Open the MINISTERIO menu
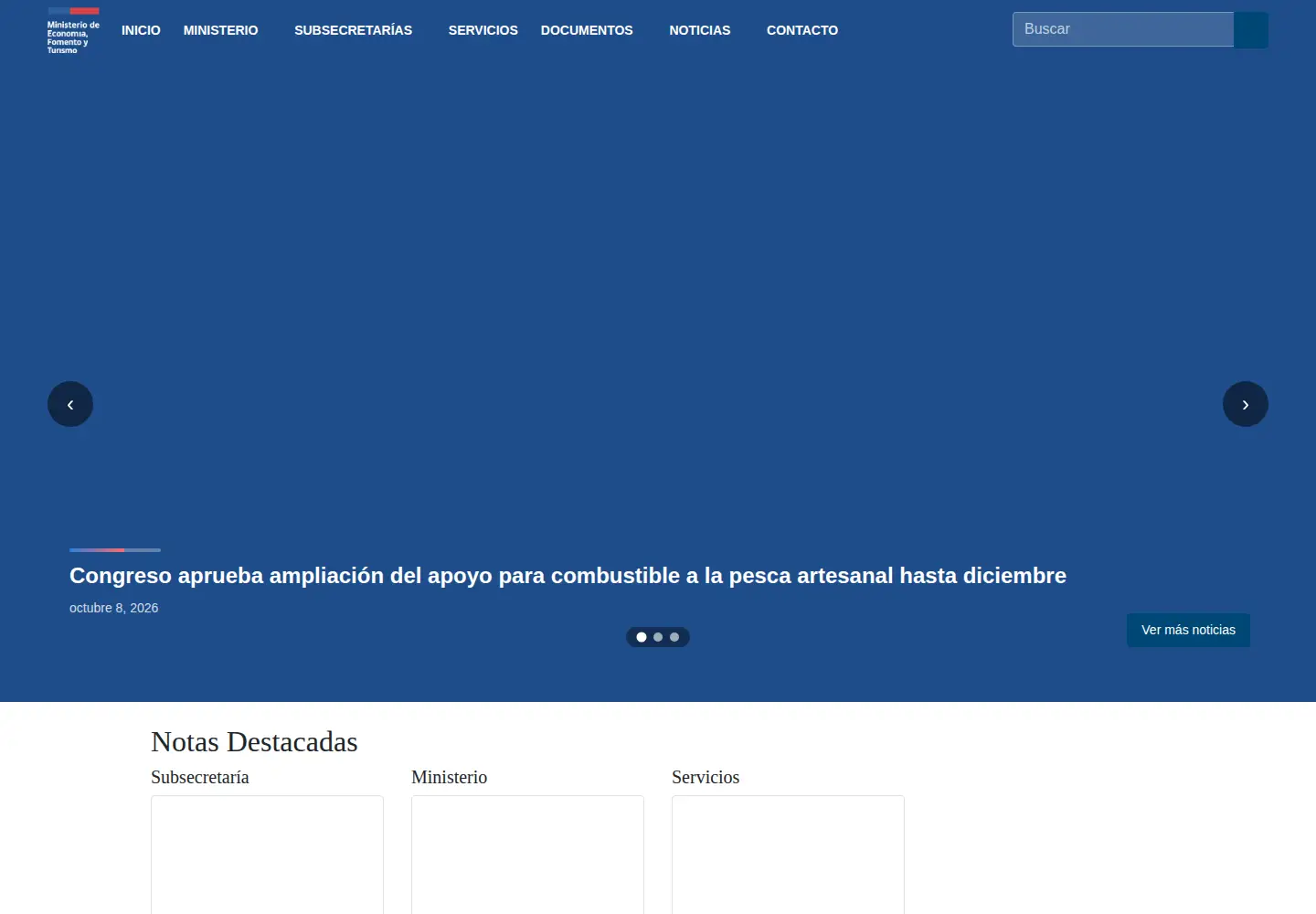 tap(221, 30)
